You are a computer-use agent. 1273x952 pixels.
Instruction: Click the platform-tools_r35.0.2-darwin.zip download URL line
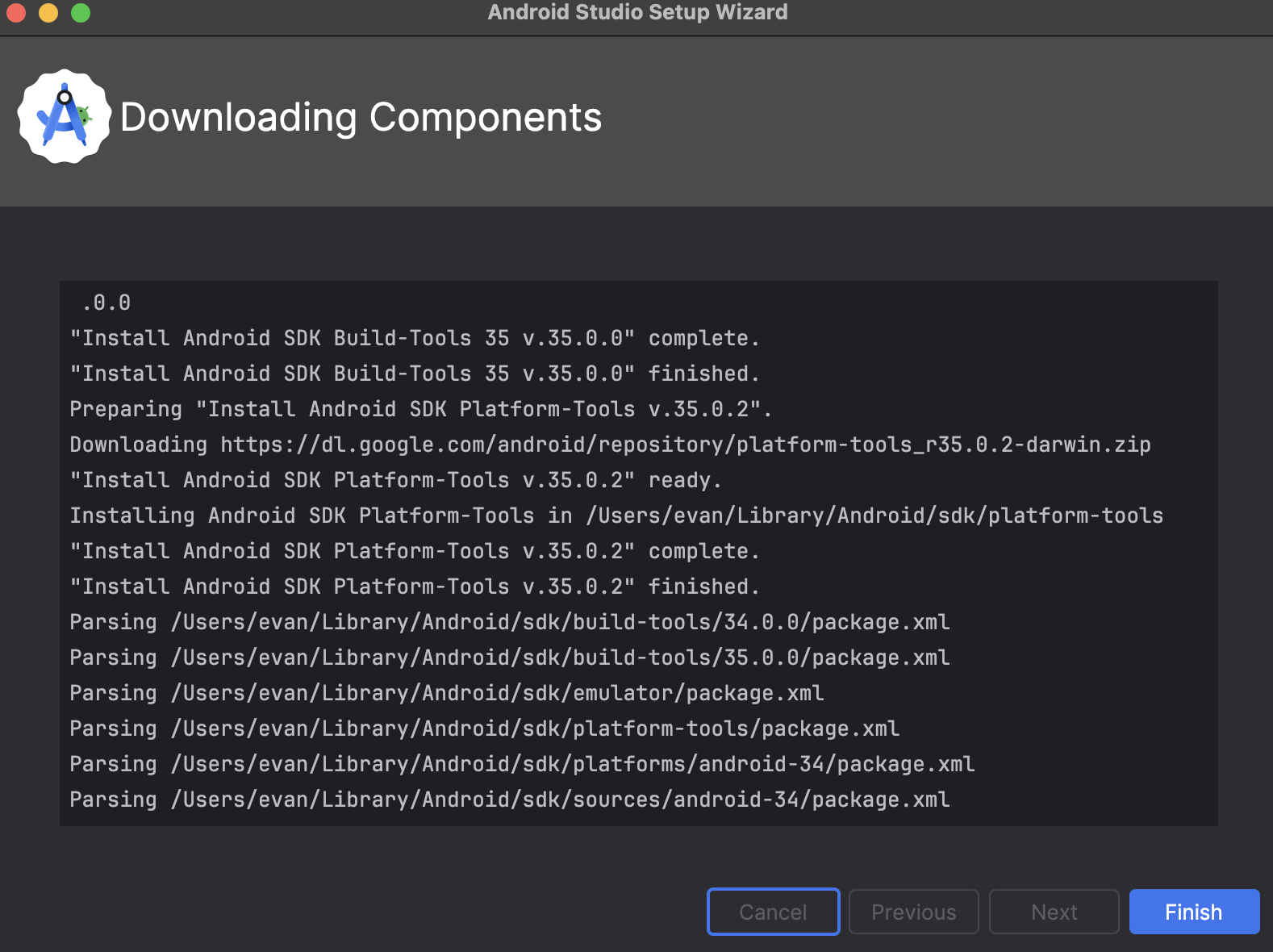click(x=610, y=445)
